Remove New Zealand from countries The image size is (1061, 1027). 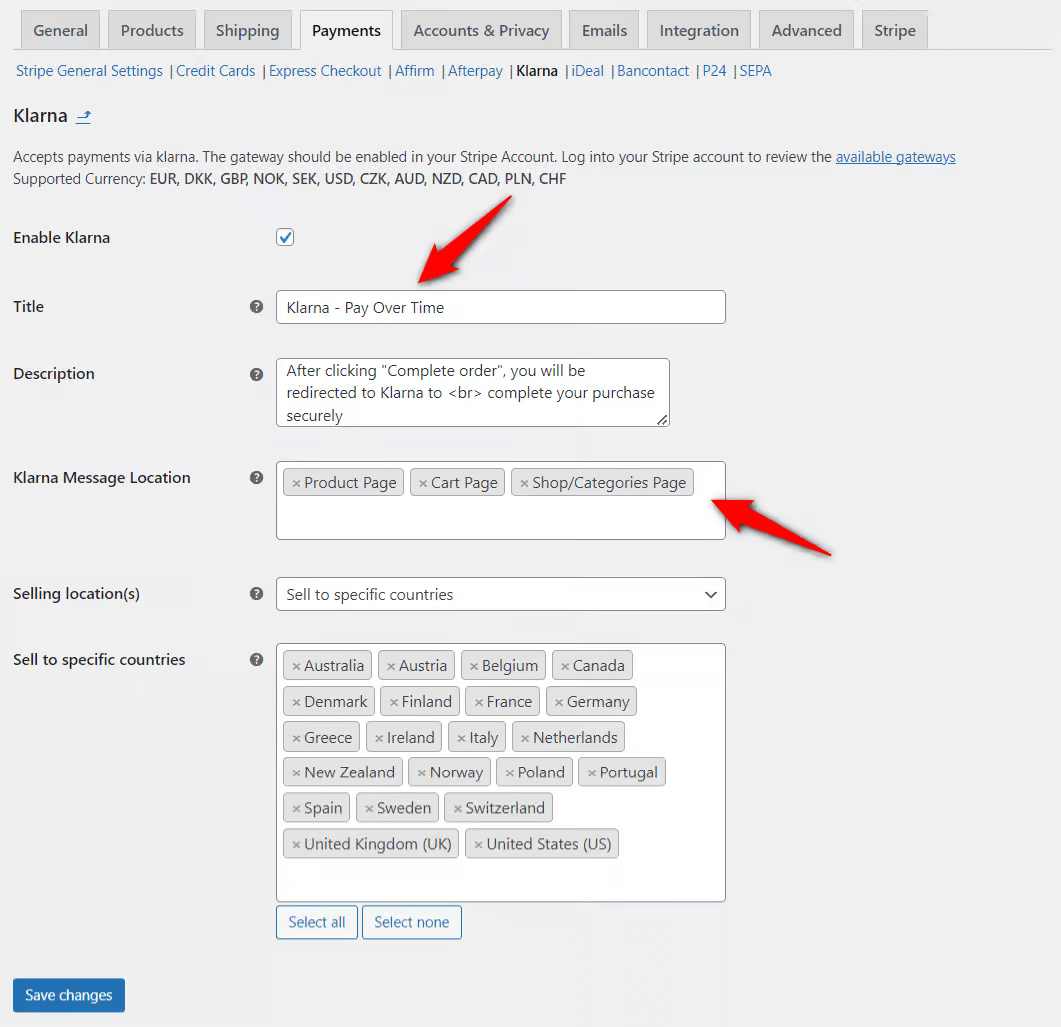click(x=296, y=773)
